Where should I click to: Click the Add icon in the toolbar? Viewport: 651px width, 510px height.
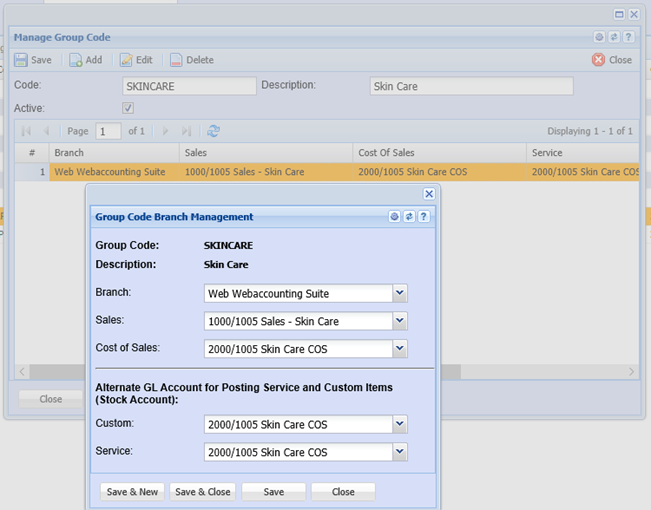pos(76,60)
